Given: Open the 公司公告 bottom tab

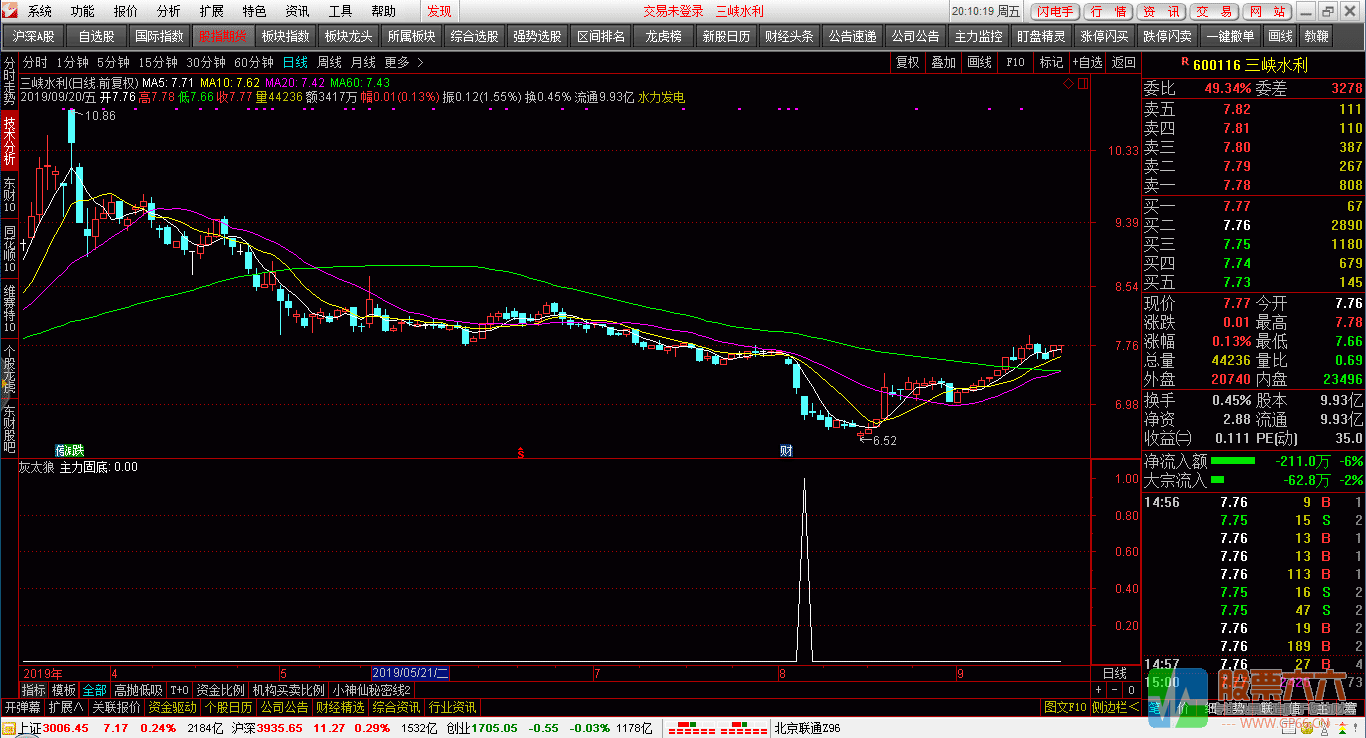Looking at the screenshot, I should [284, 707].
